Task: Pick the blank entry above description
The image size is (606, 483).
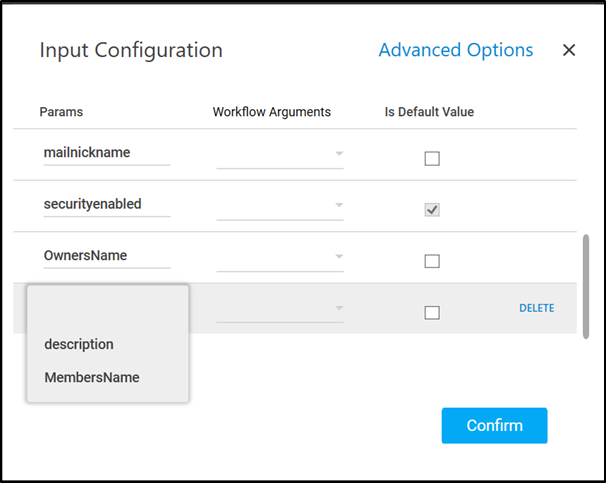Action: coord(107,310)
